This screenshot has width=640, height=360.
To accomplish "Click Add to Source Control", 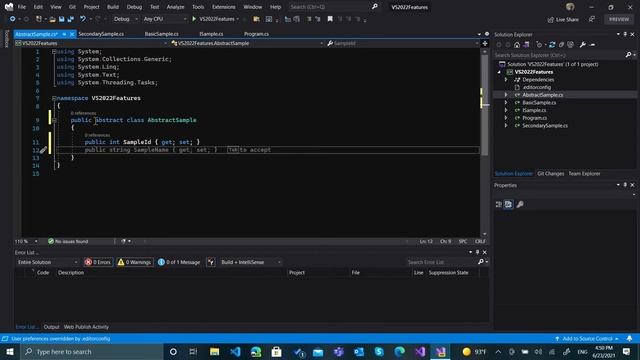I will pos(587,338).
